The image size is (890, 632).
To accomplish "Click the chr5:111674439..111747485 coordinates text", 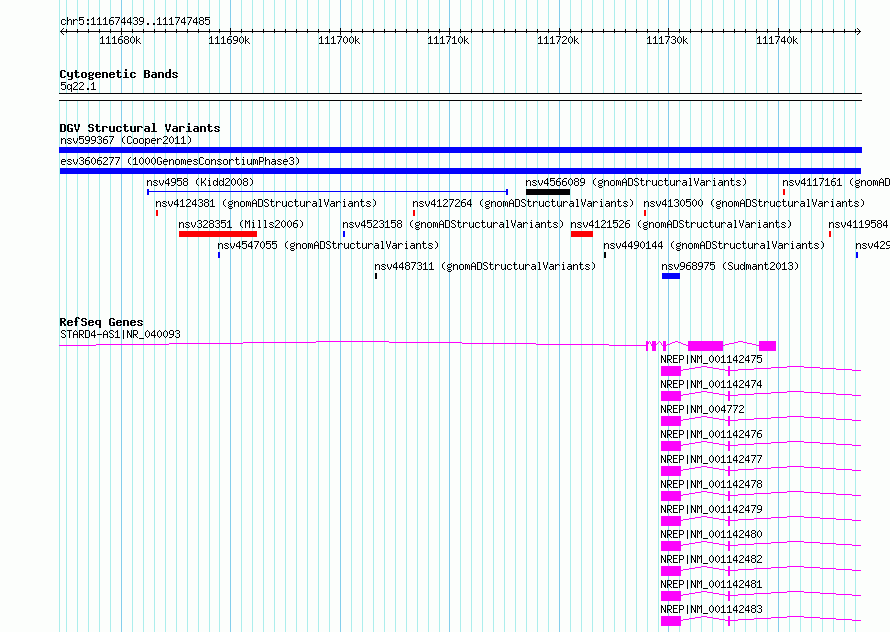I will [135, 21].
